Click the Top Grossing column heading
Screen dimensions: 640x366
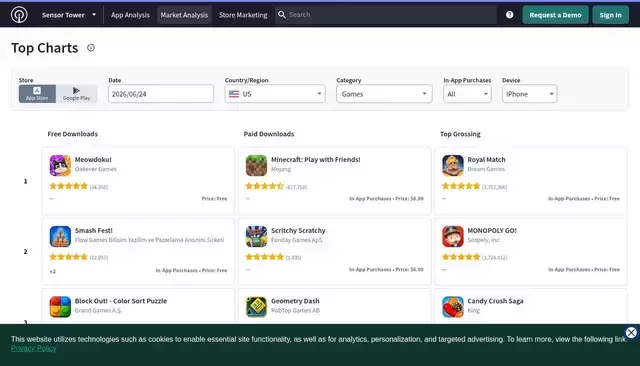pyautogui.click(x=460, y=134)
